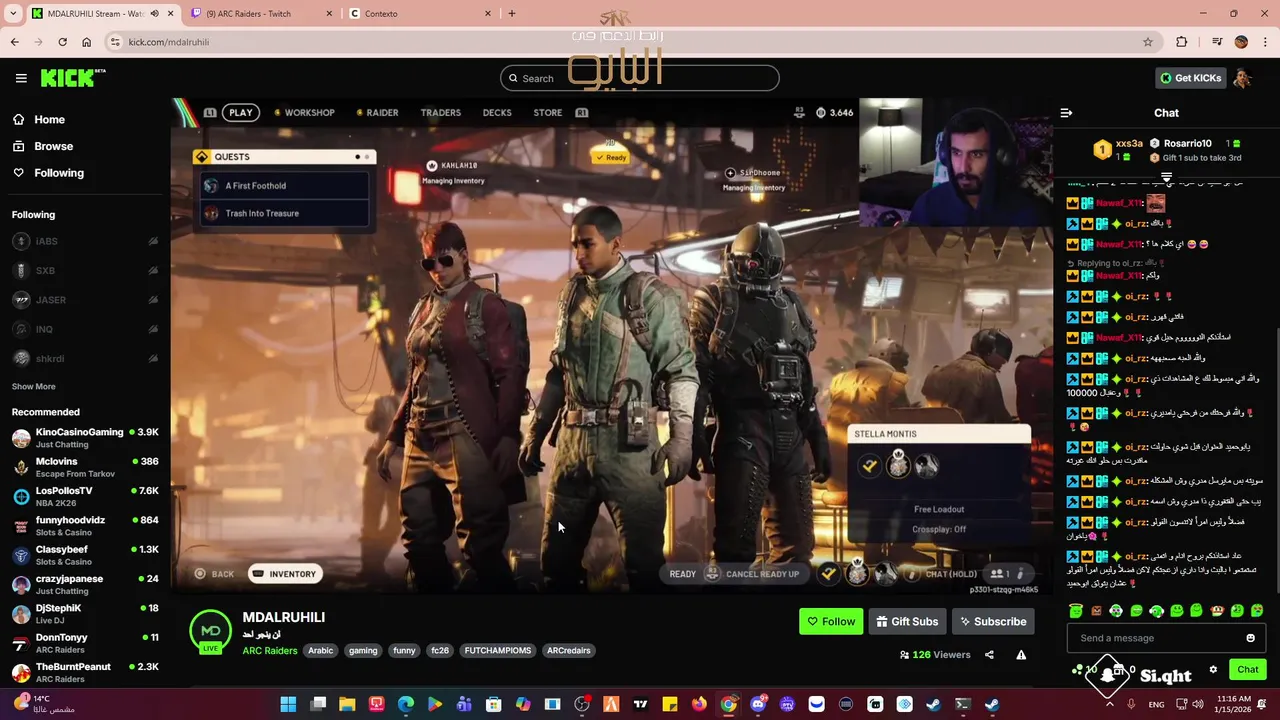Open recommended channel KinoCasinoGaming
This screenshot has height=720, width=1280.
85,438
